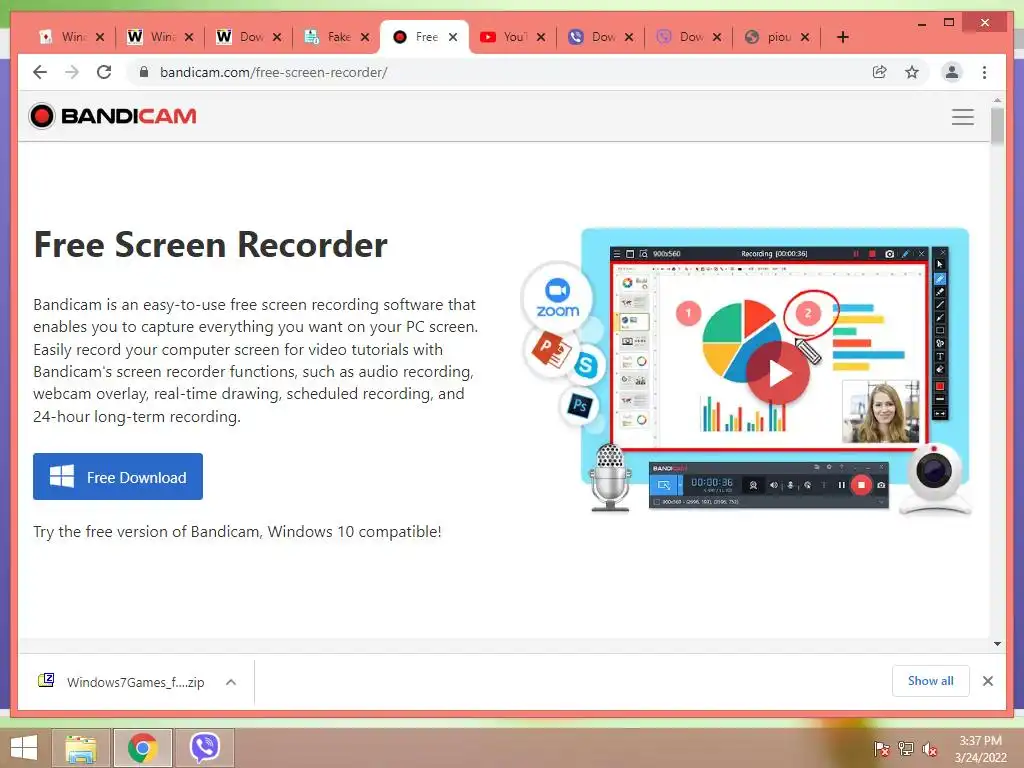Open the Chrome profile avatar
1024x768 pixels.
[952, 72]
